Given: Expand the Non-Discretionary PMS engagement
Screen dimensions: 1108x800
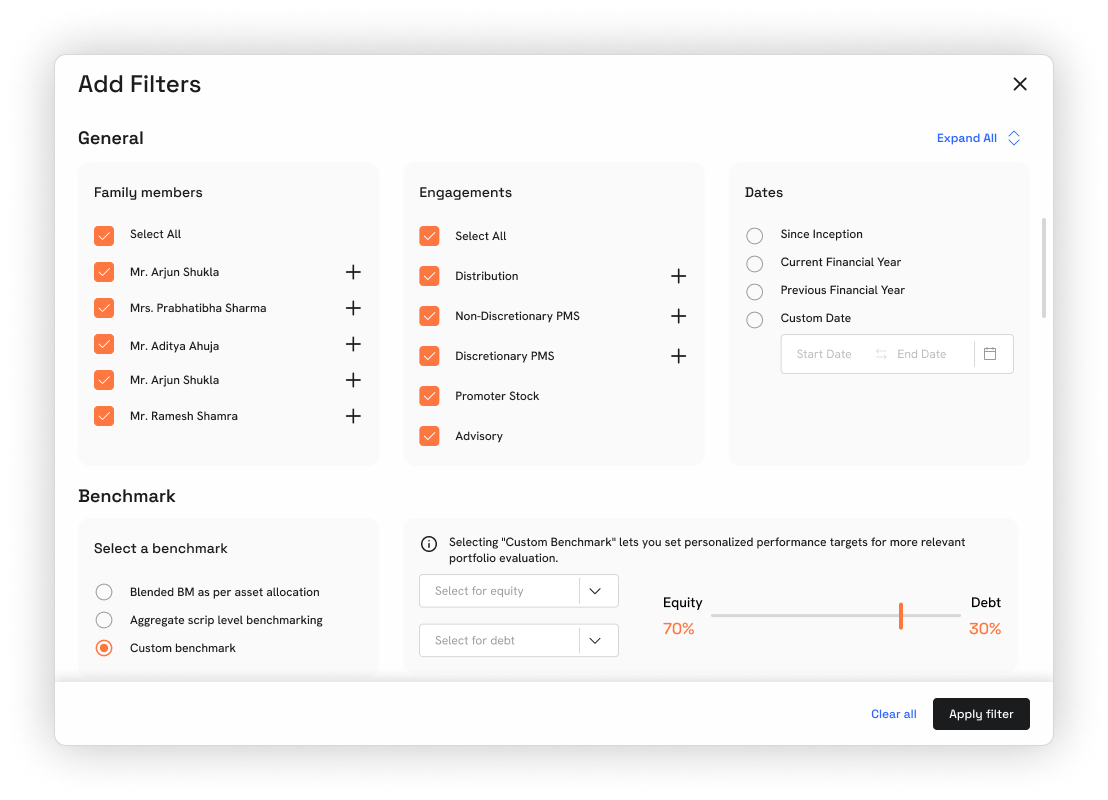Looking at the screenshot, I should pos(678,316).
